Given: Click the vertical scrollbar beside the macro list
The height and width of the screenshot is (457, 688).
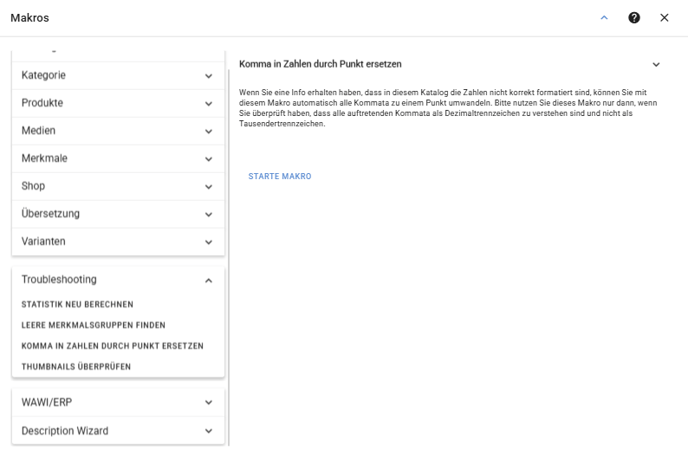Looking at the screenshot, I should pos(229,257).
